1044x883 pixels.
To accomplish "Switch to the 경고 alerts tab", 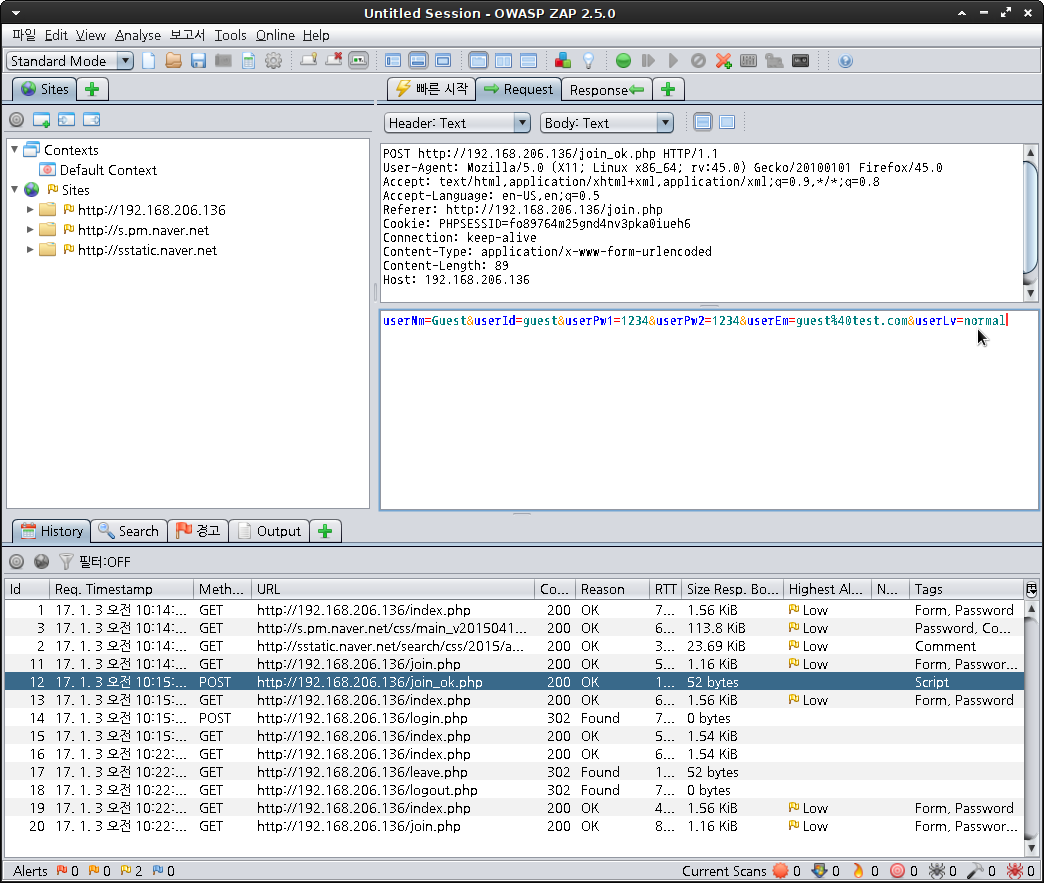I will click(x=198, y=531).
